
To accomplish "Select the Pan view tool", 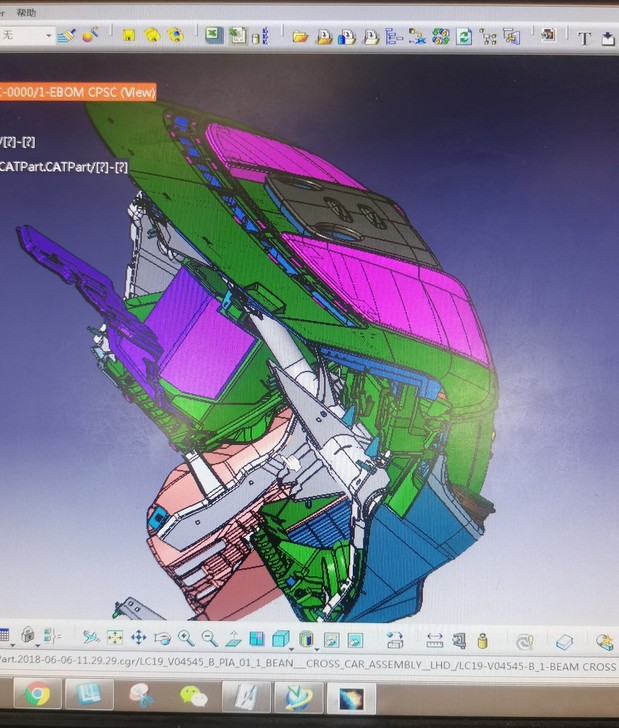I will click(x=138, y=638).
